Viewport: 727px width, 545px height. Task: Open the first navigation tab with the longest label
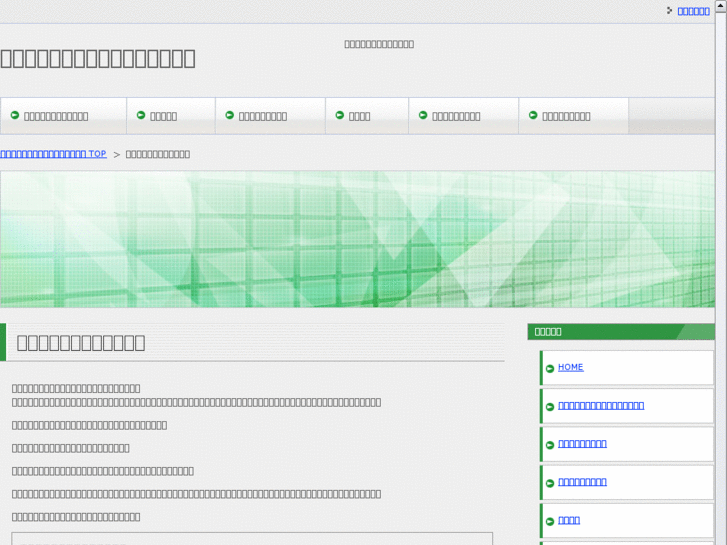click(x=64, y=116)
